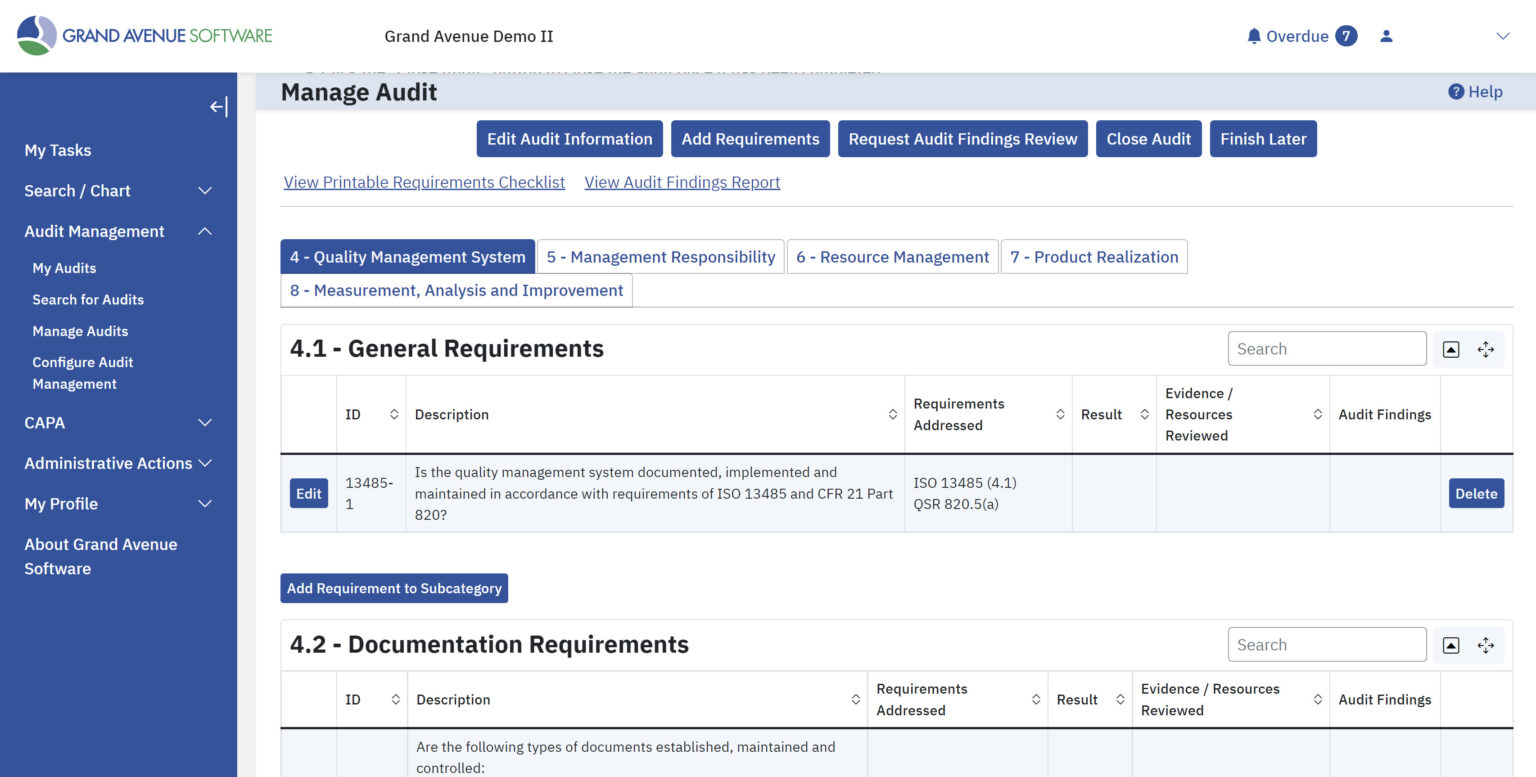
Task: Click the Search field for 4.2 table
Action: click(x=1327, y=644)
